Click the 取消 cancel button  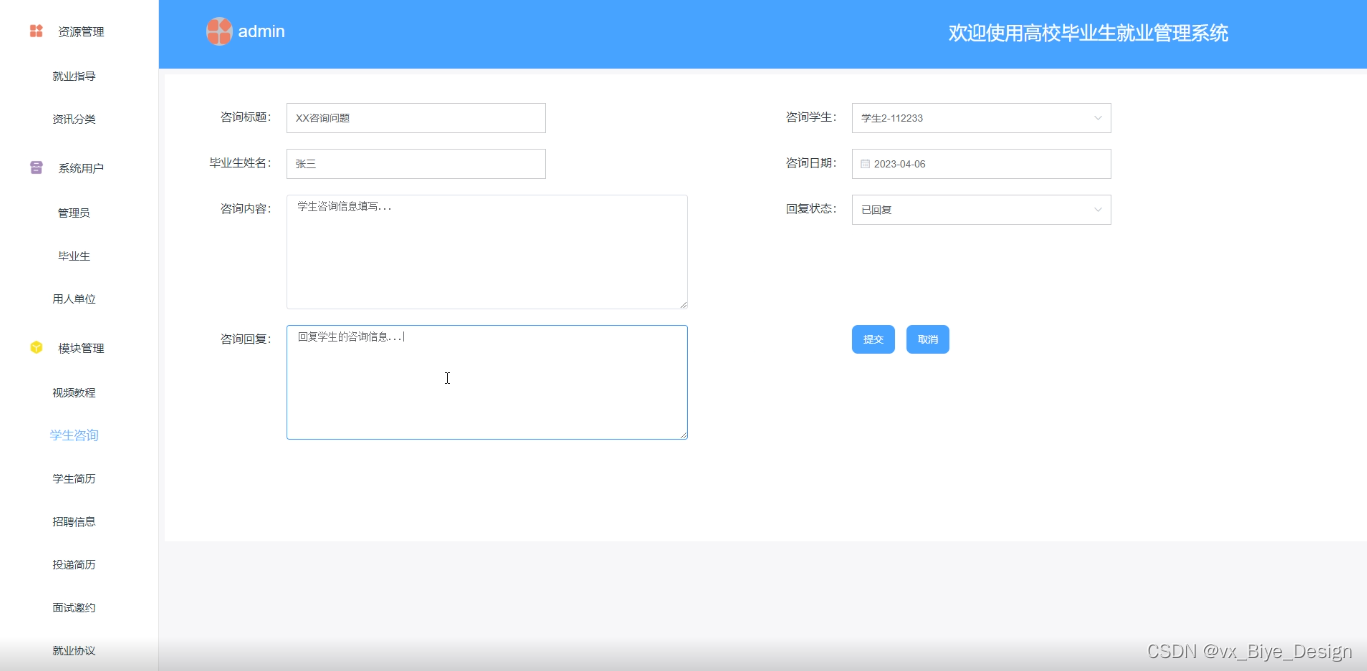[x=928, y=339]
